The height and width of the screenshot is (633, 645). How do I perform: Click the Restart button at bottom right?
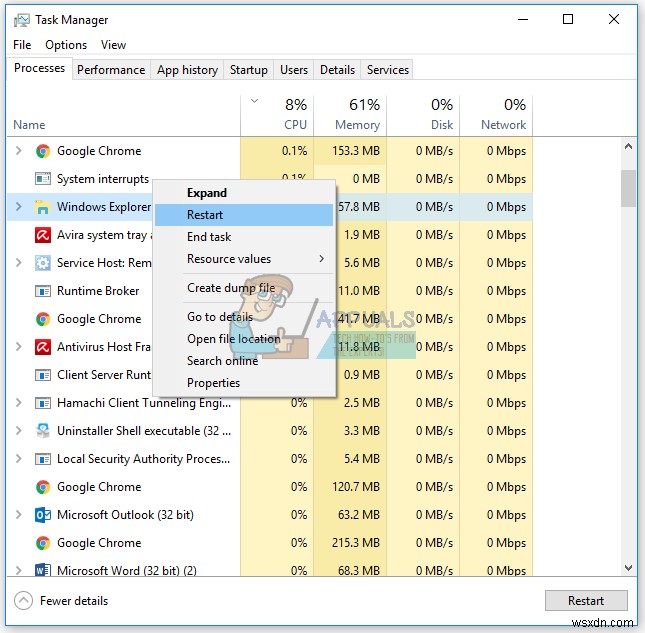(586, 601)
